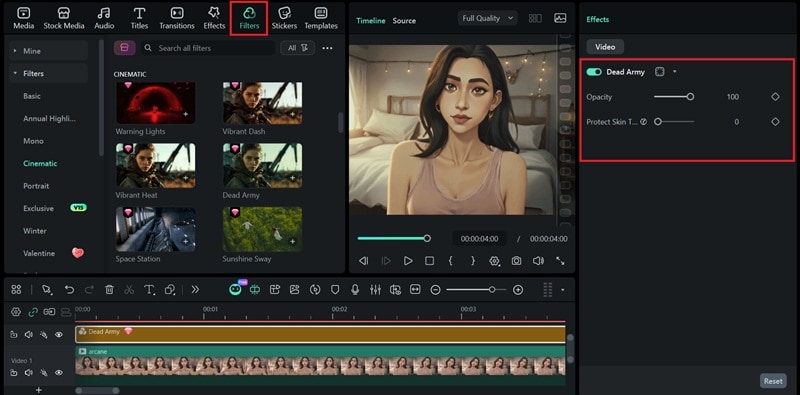800x395 pixels.
Task: Click the purple store icon beside search
Action: coord(124,48)
